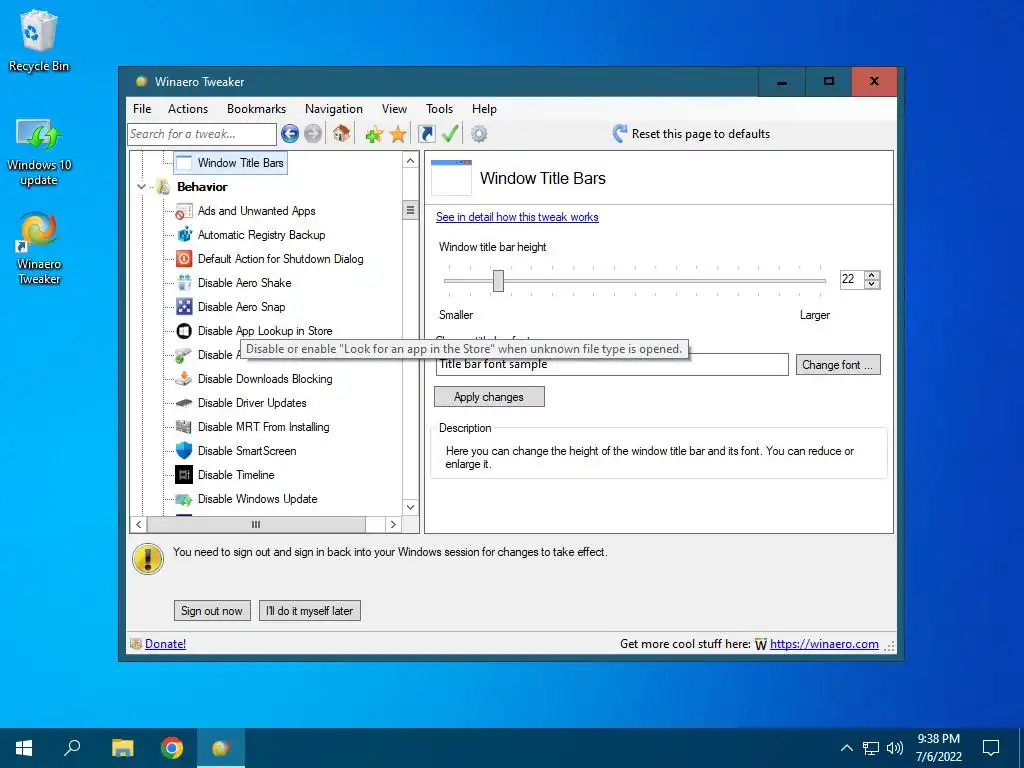1024x768 pixels.
Task: Click the Sign out now button
Action: coord(212,611)
